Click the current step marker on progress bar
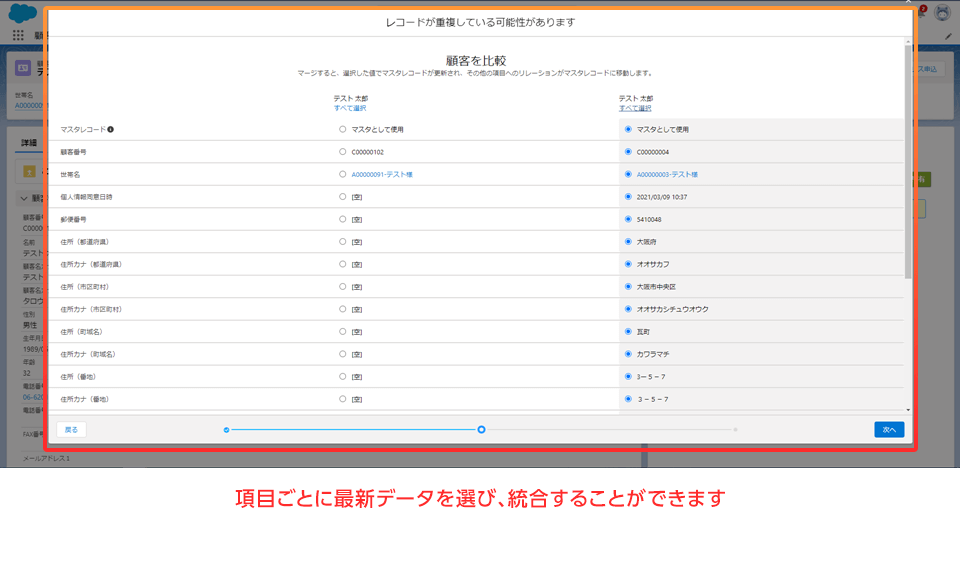The height and width of the screenshot is (570, 960). (481, 429)
